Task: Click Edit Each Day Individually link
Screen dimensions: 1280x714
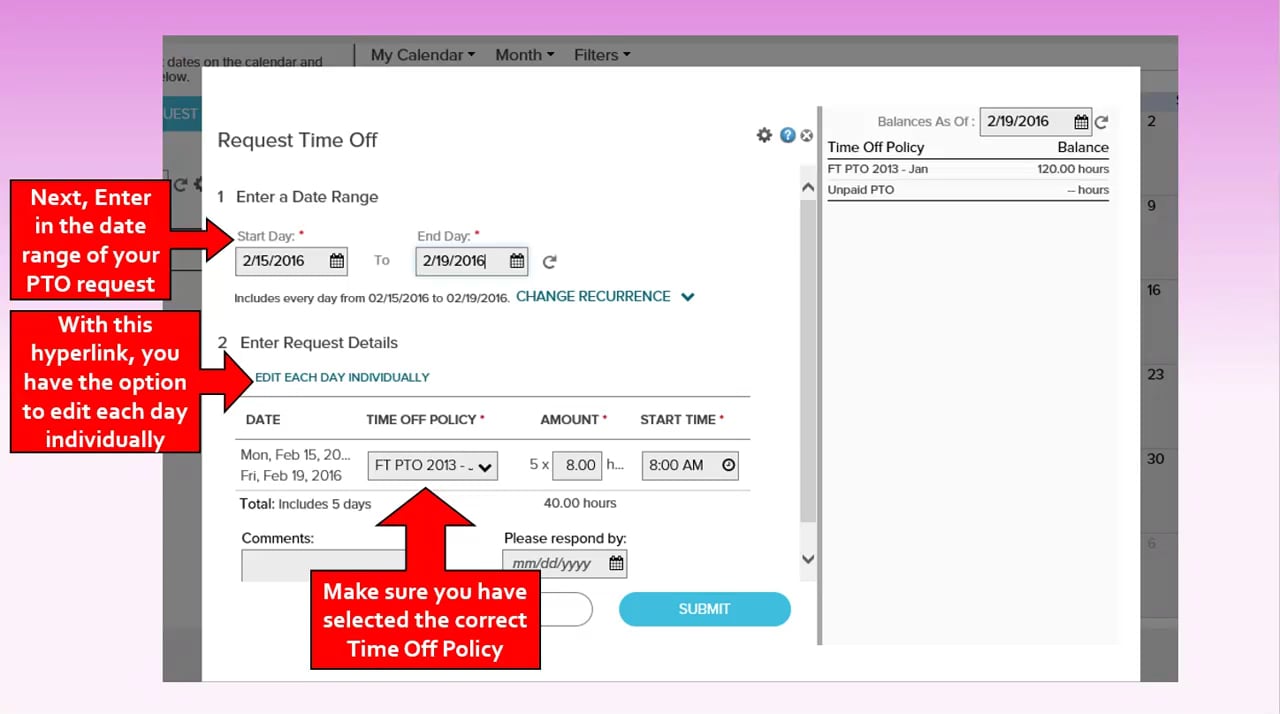Action: pos(342,377)
